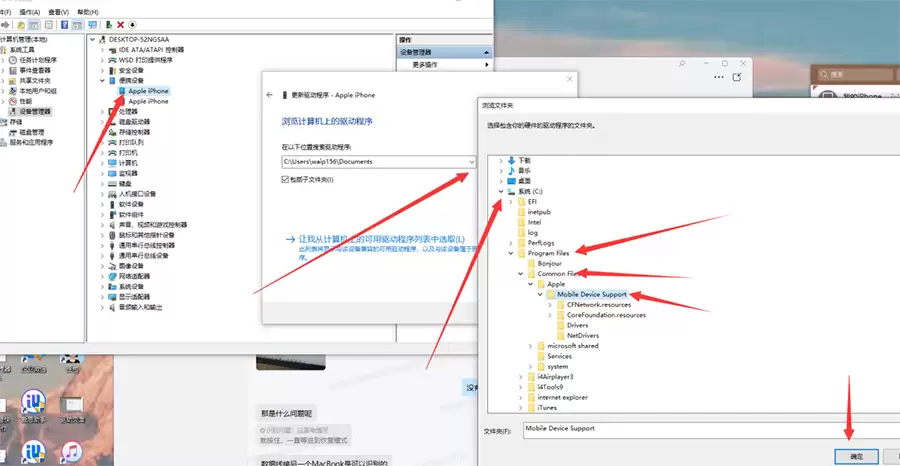Open the 查看(V) menu
The height and width of the screenshot is (466, 900).
point(59,12)
